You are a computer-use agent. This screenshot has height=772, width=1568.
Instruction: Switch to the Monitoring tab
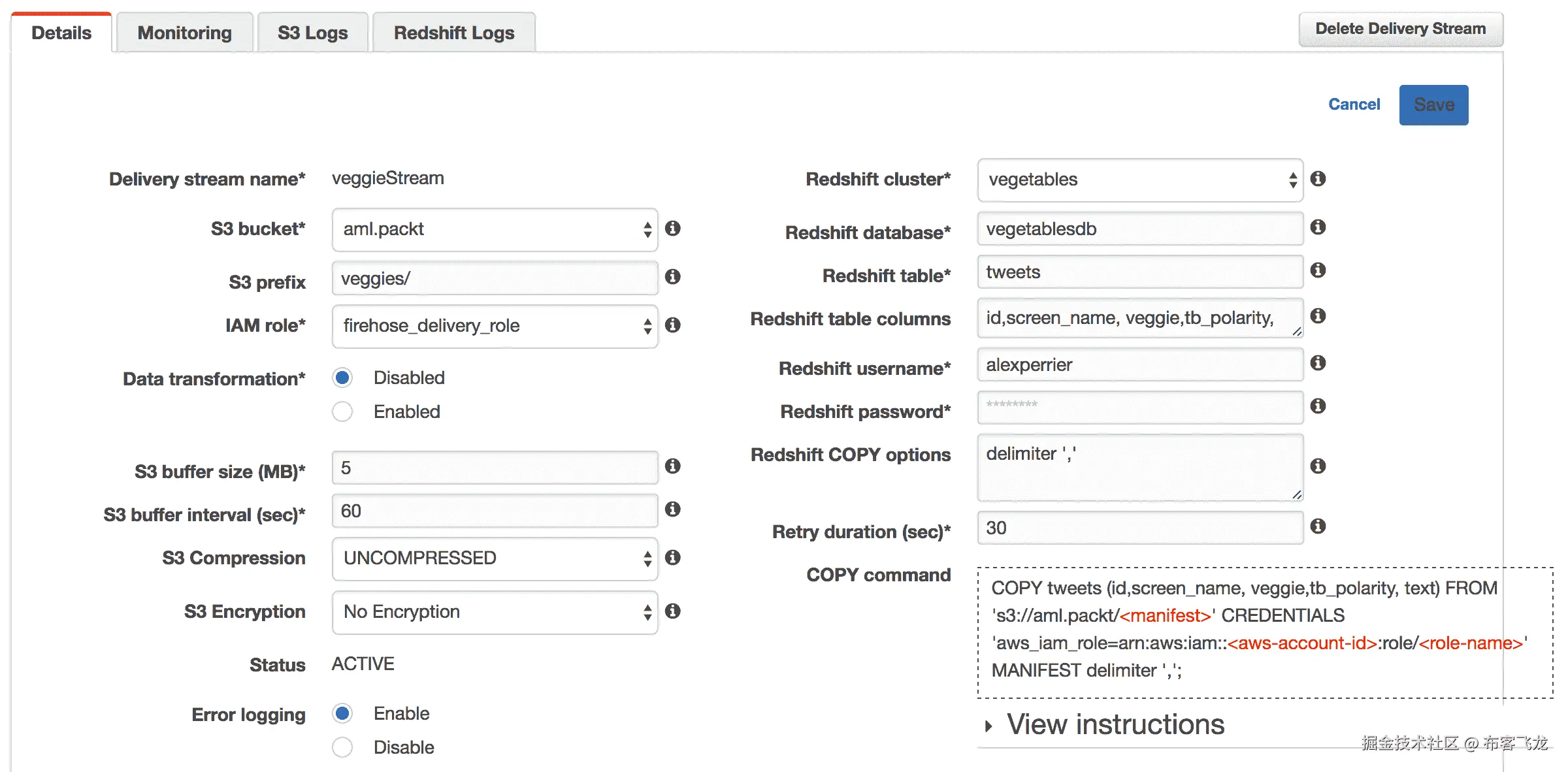(184, 33)
